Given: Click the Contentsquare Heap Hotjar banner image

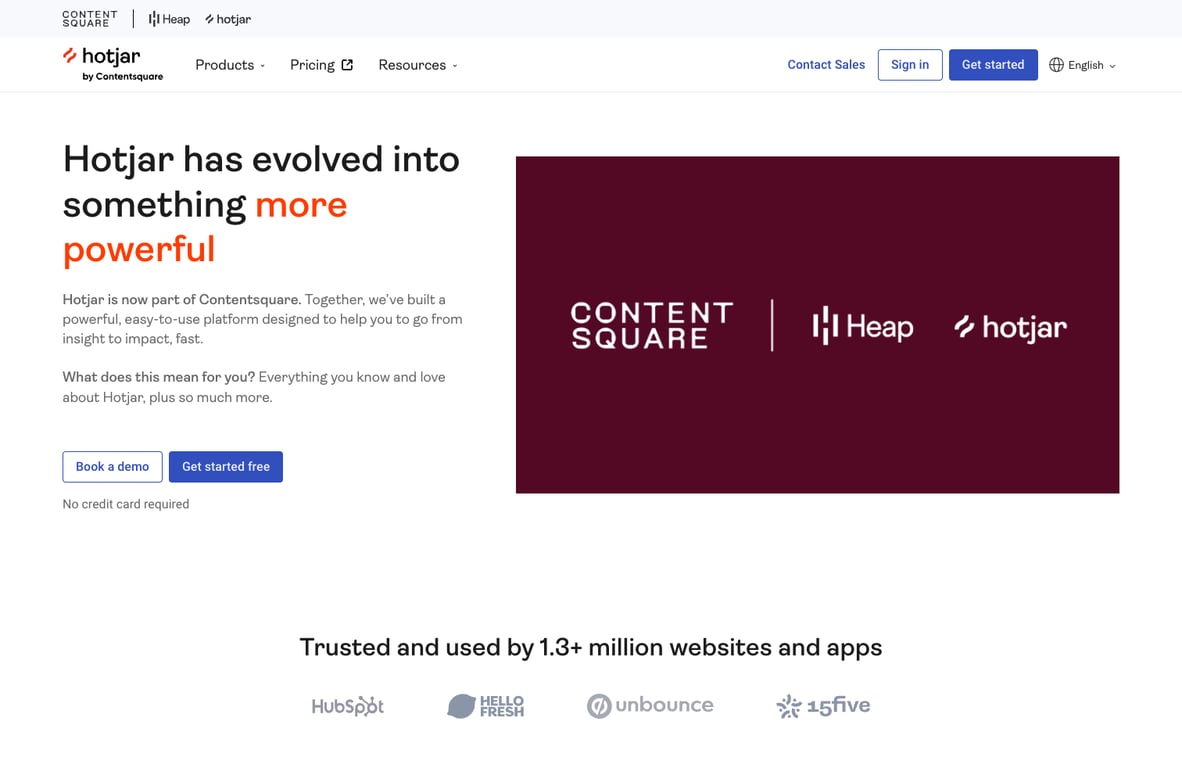Looking at the screenshot, I should [817, 325].
